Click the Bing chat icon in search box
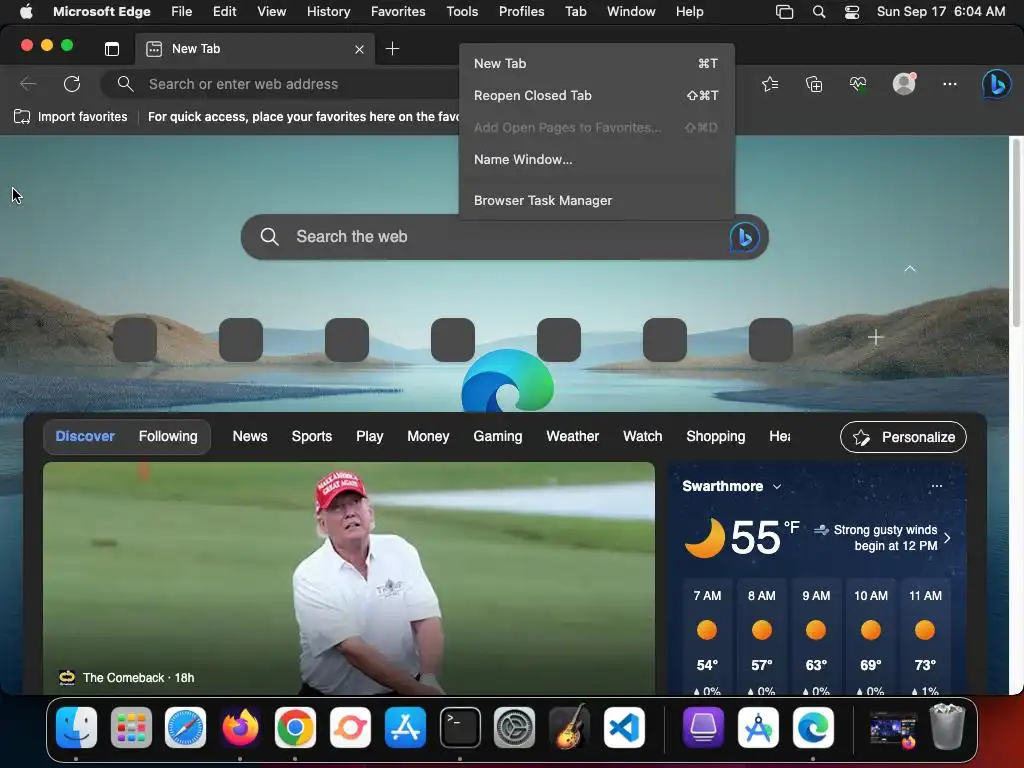This screenshot has width=1024, height=768. point(744,237)
